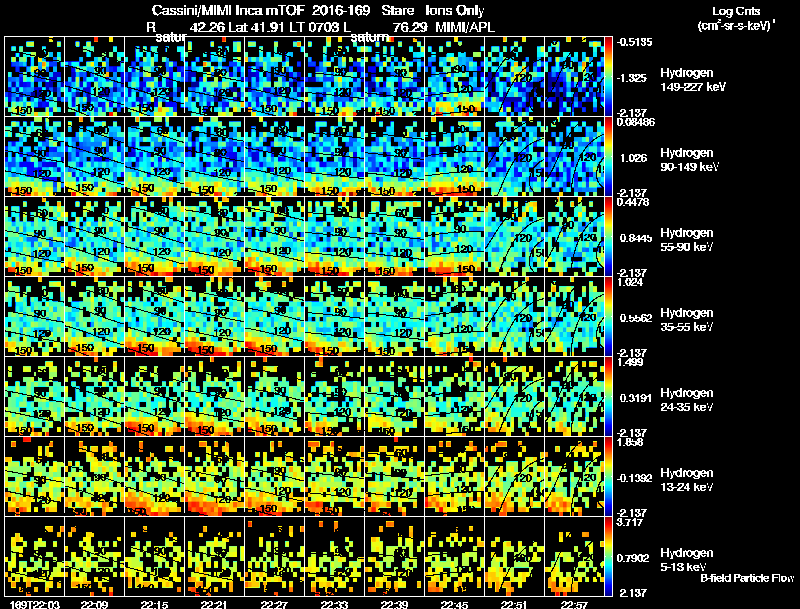Click the 'Hydrogen 5-13 keV' row label
This screenshot has height=609, width=800.
687,560
